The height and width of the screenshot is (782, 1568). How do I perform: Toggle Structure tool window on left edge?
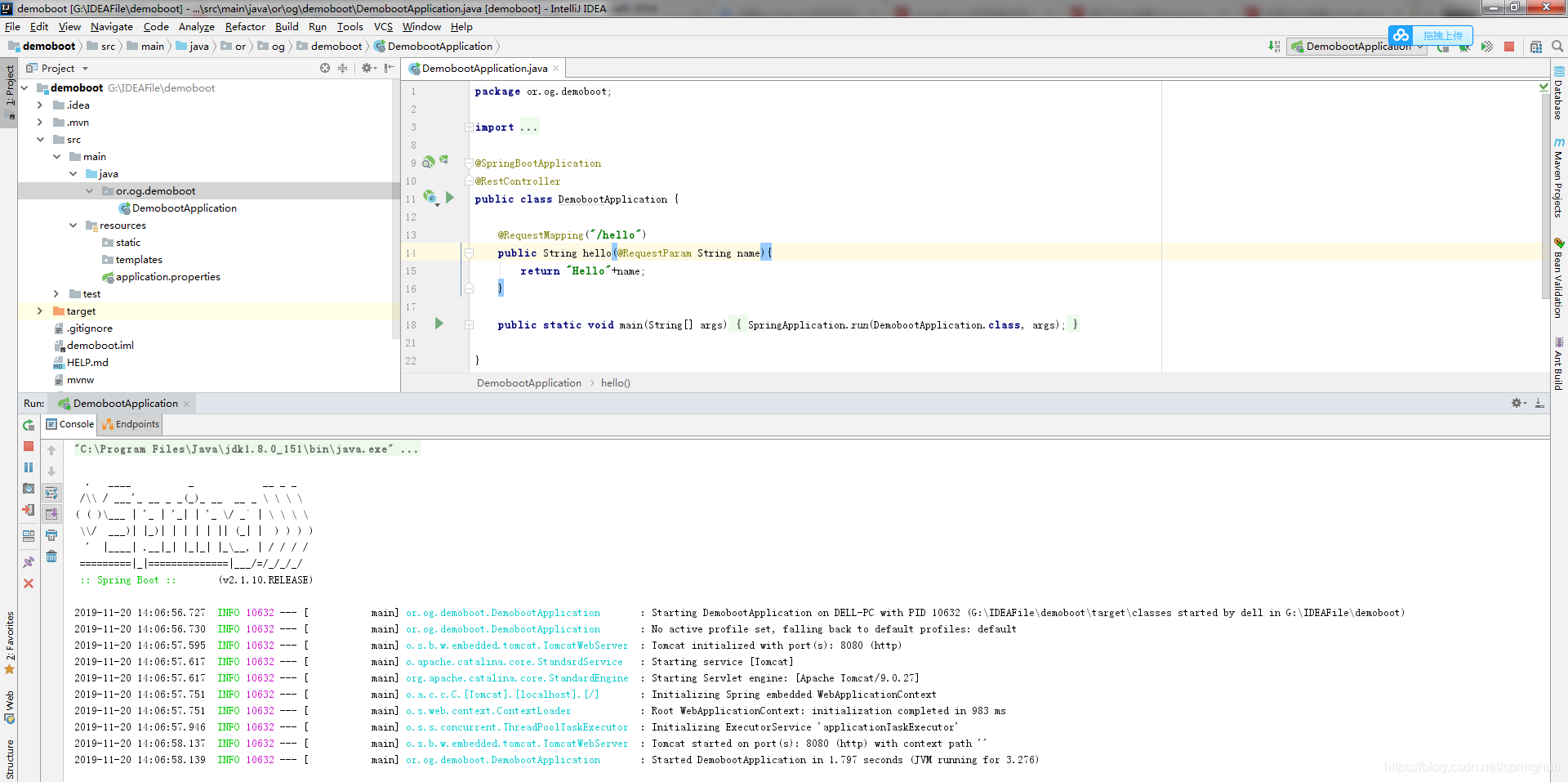click(x=9, y=758)
